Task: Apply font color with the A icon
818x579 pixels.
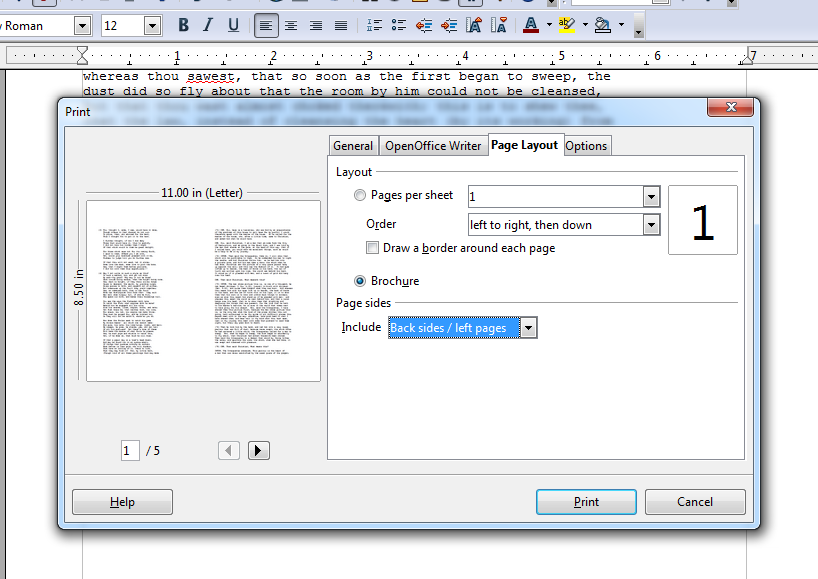Action: click(531, 25)
